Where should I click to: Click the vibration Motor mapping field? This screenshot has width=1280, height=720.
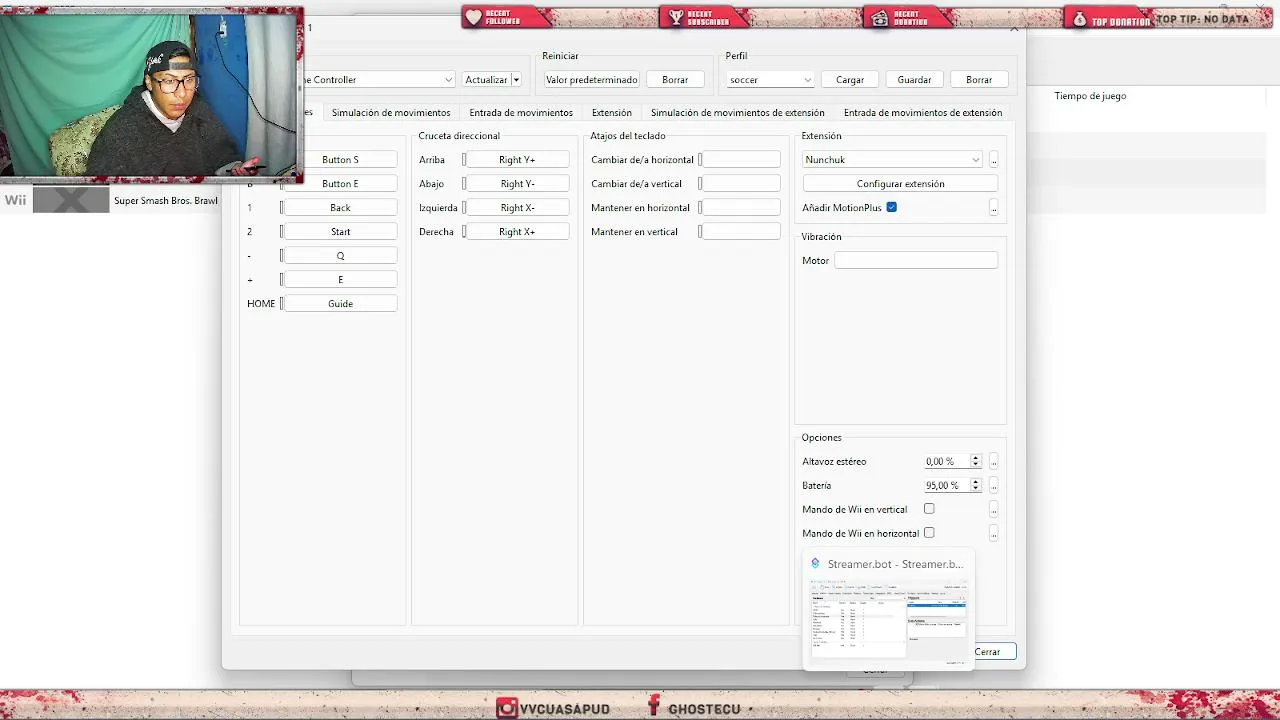pyautogui.click(x=916, y=260)
